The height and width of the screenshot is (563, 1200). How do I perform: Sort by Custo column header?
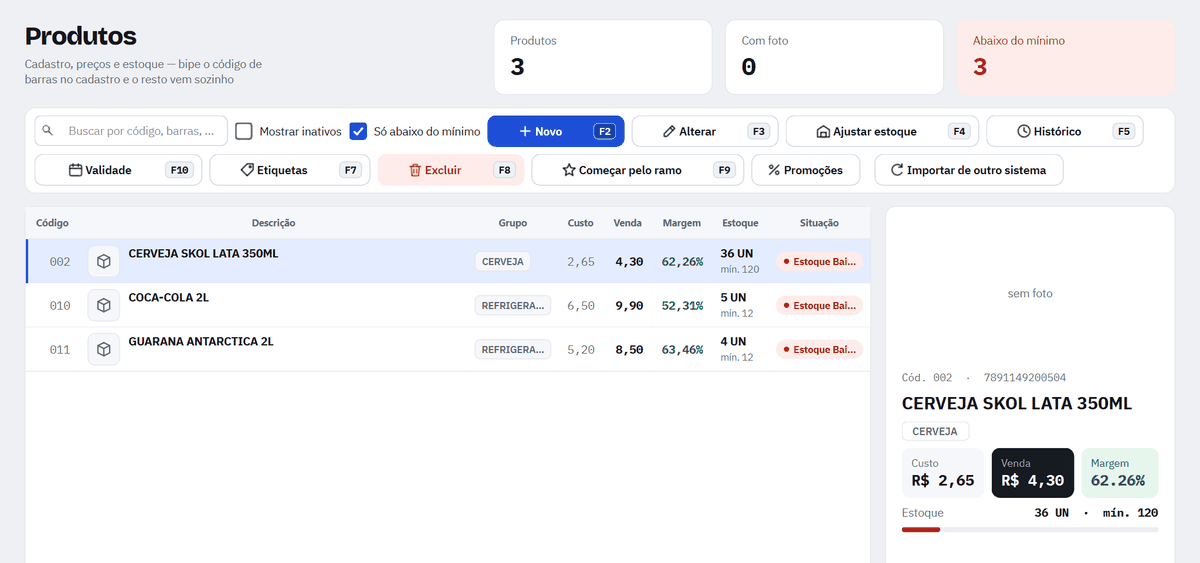[580, 223]
